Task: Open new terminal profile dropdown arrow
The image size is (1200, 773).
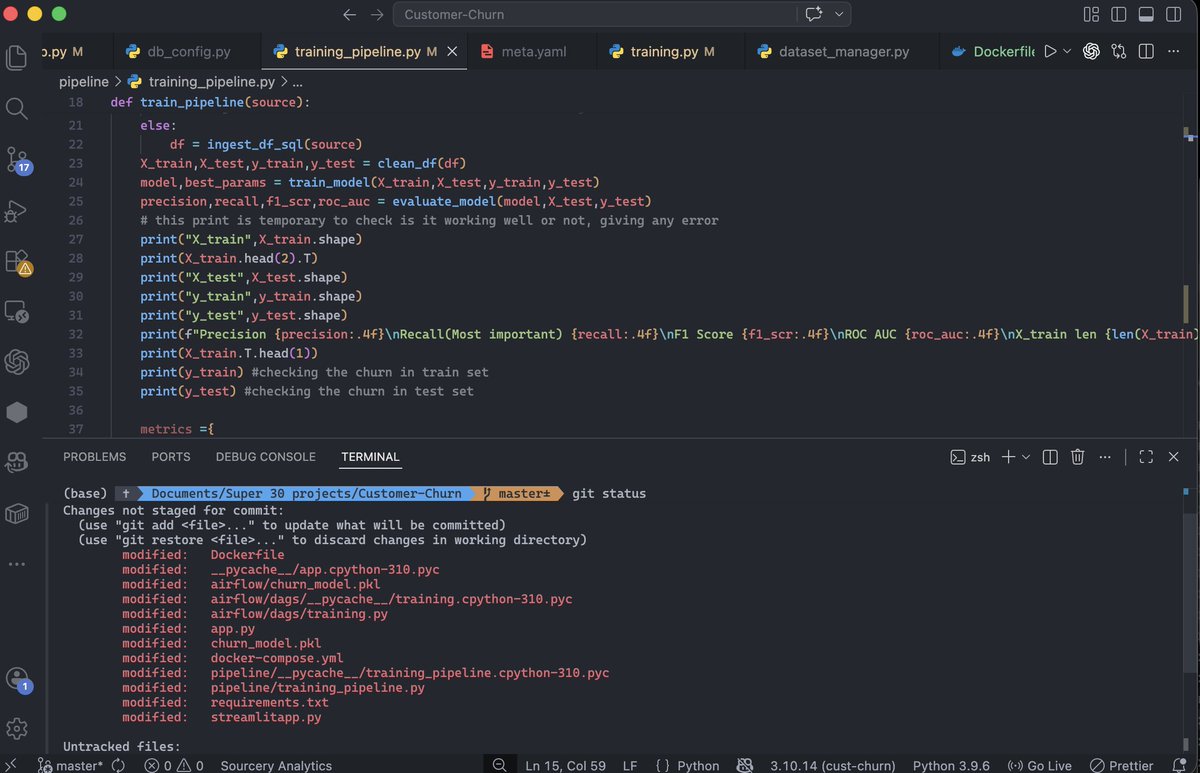Action: point(1026,457)
